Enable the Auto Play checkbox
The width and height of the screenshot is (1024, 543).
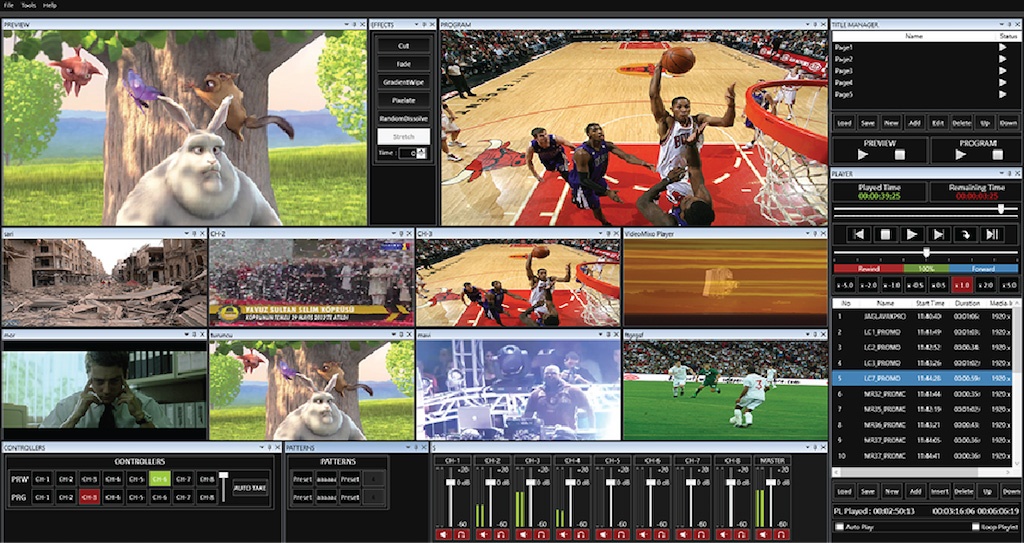pos(839,527)
